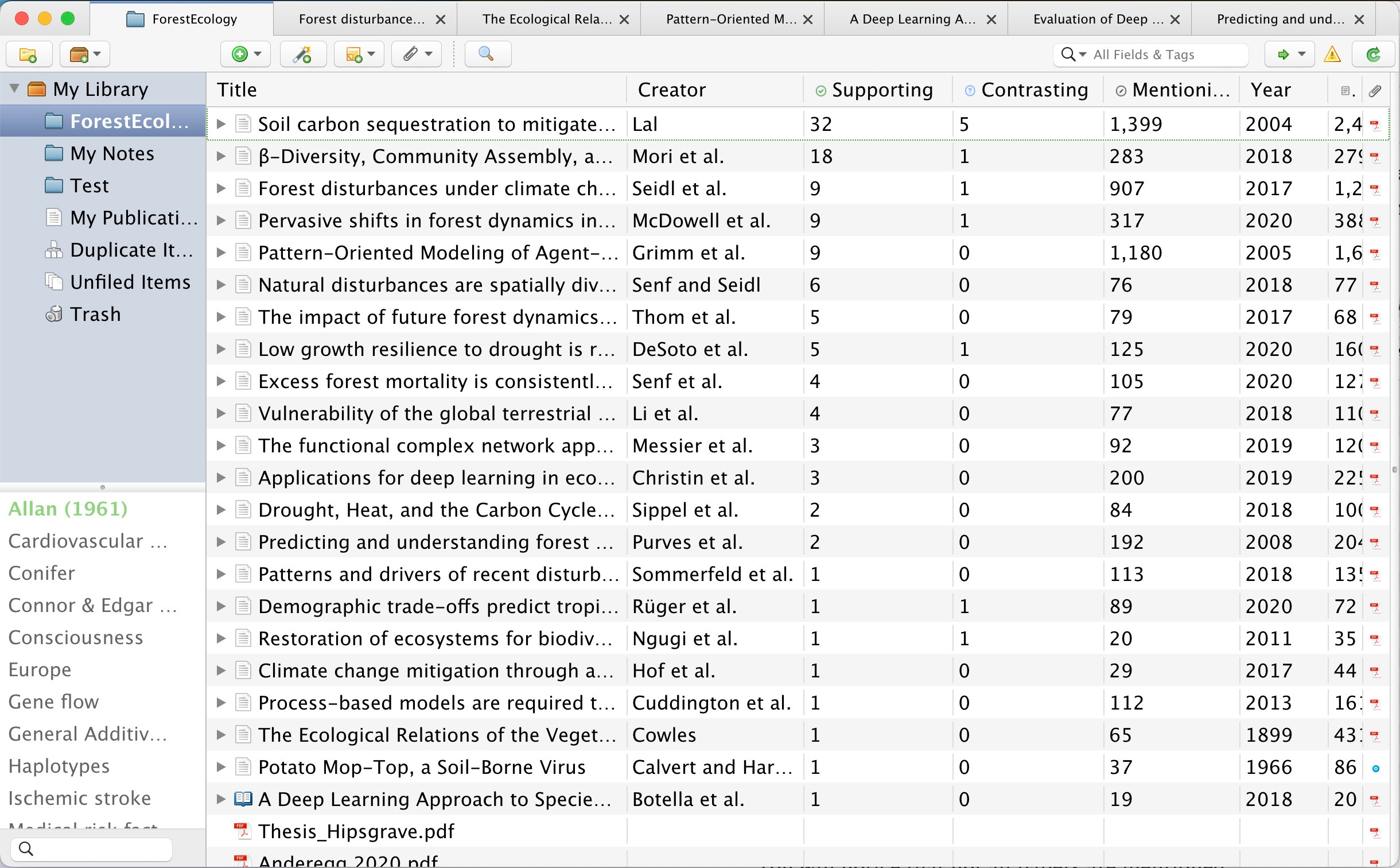Sort by Supporting column header
Screen dimensions: 1400x868
(878, 90)
